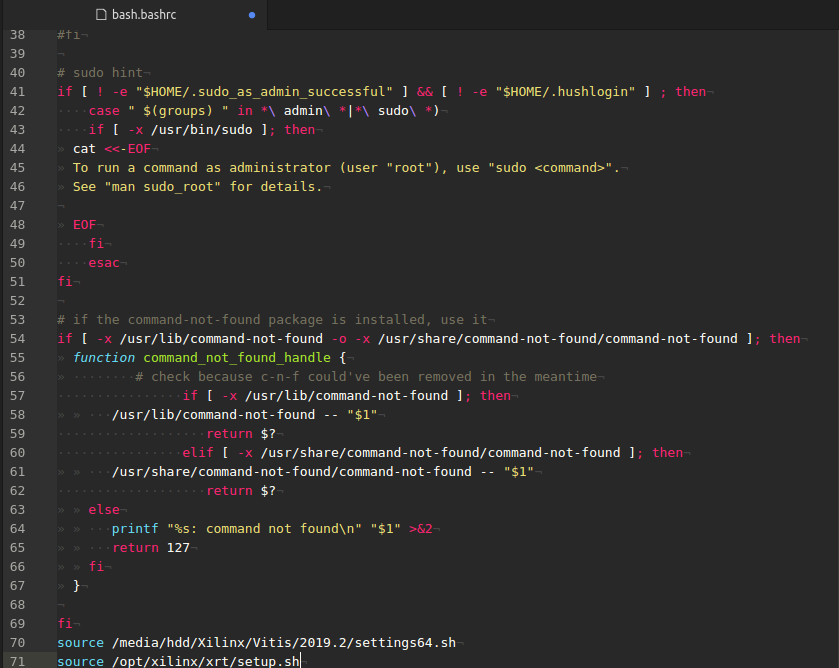Click the empty tab bar area right of bash.bashrc
The image size is (839, 668).
click(553, 14)
